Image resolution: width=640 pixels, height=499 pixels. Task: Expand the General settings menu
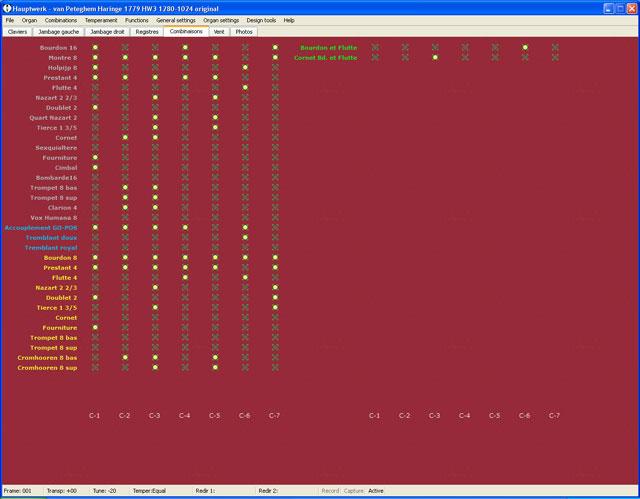tap(176, 20)
